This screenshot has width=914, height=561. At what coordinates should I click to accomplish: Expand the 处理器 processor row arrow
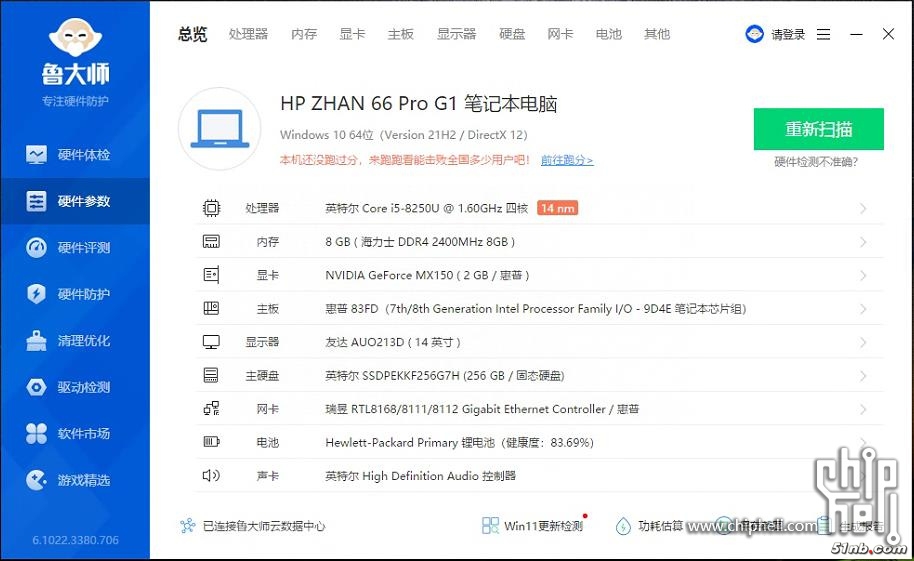coord(862,209)
